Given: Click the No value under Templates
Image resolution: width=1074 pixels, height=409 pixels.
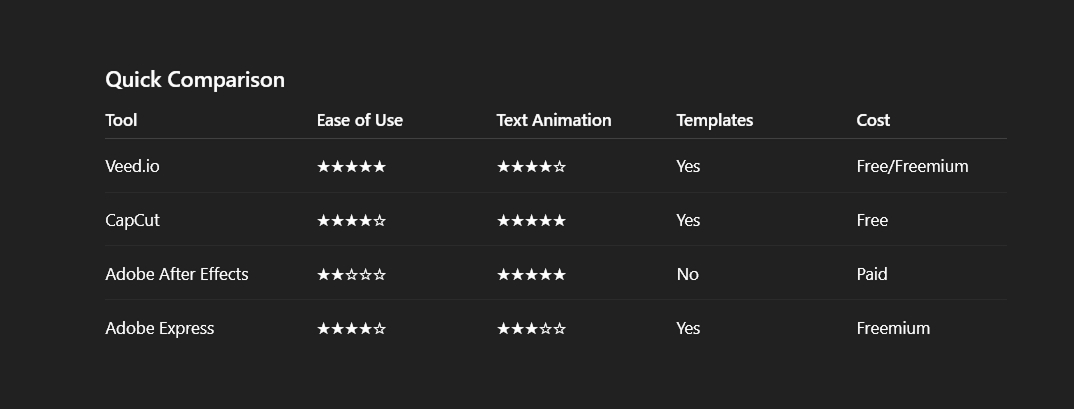Looking at the screenshot, I should (x=687, y=274).
